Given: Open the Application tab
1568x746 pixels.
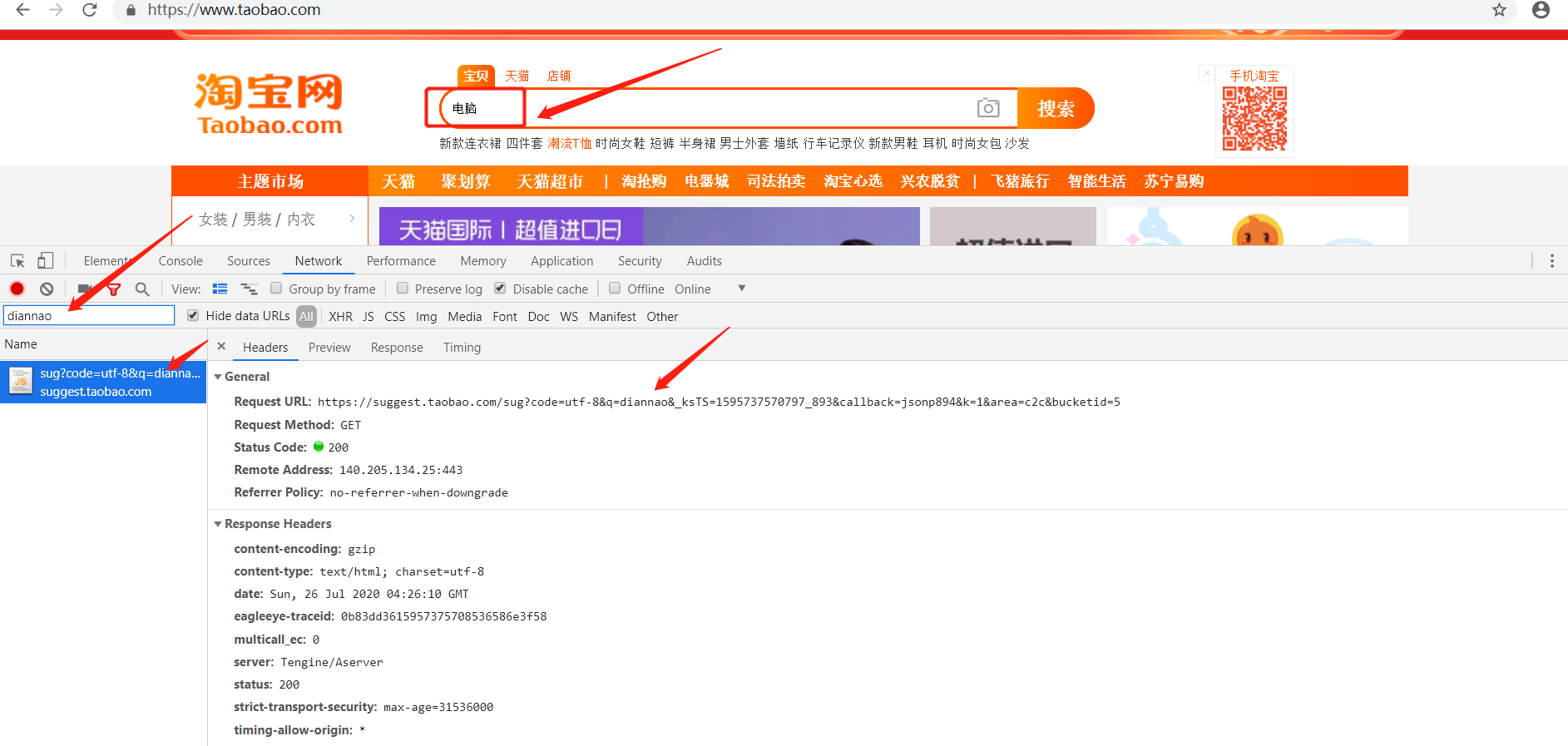Looking at the screenshot, I should tap(562, 261).
